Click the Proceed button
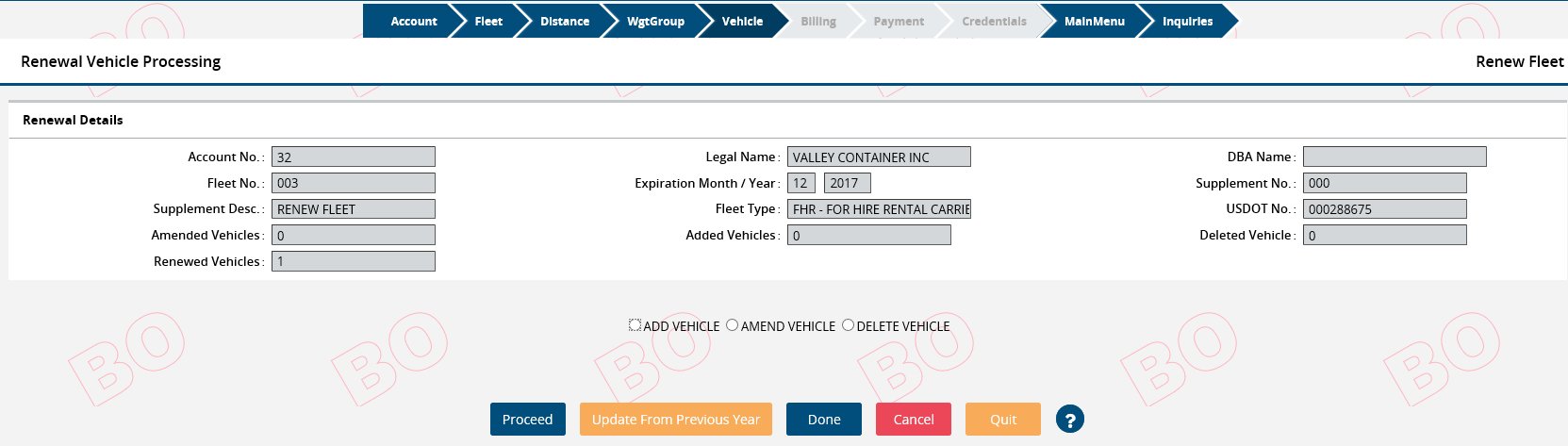This screenshot has width=1568, height=446. [527, 420]
